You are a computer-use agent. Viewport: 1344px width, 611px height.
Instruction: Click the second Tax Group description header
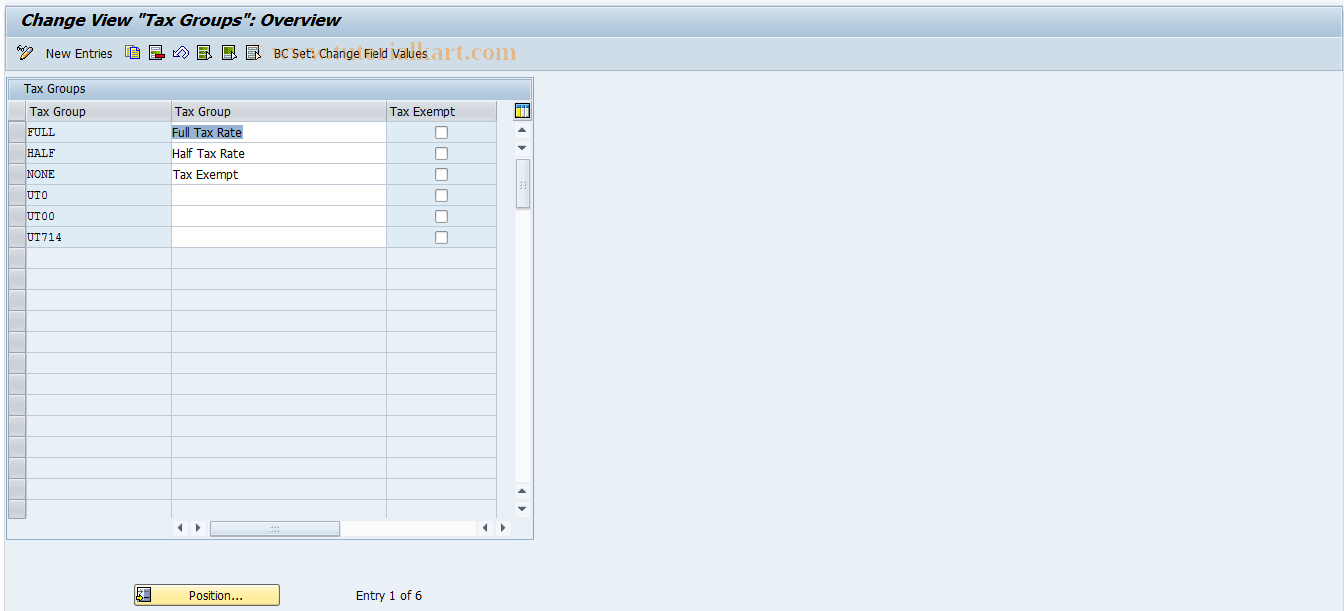point(278,111)
